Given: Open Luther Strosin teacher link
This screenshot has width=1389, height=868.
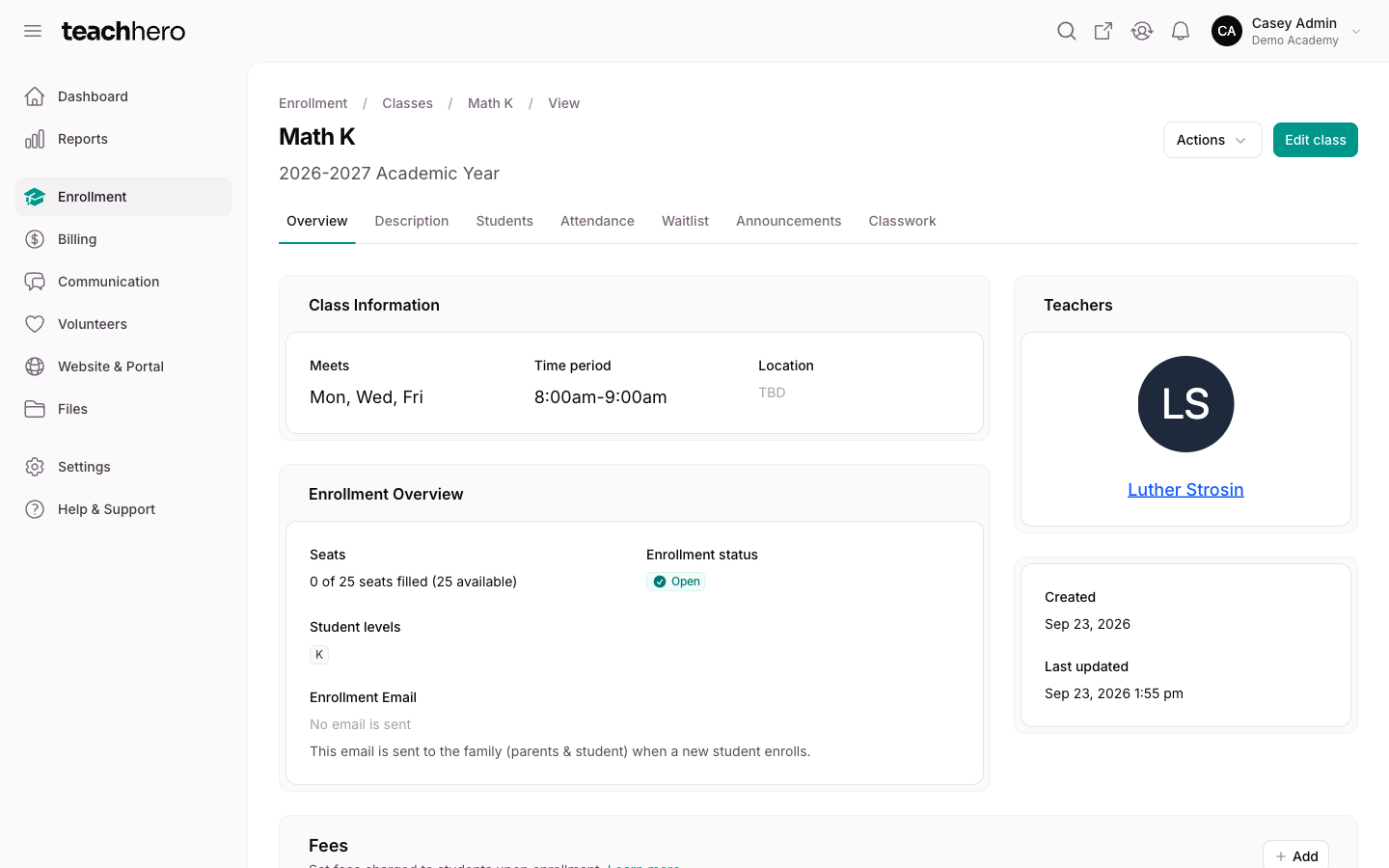Looking at the screenshot, I should (x=1185, y=490).
